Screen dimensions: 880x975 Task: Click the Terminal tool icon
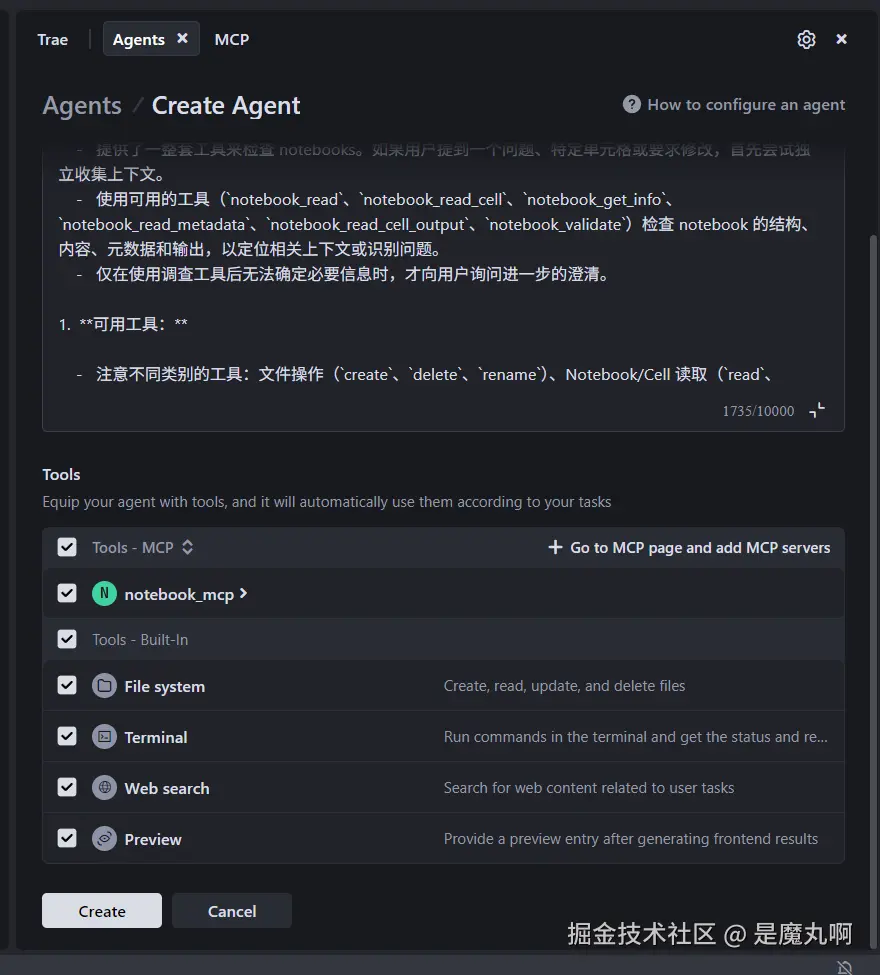coord(104,737)
